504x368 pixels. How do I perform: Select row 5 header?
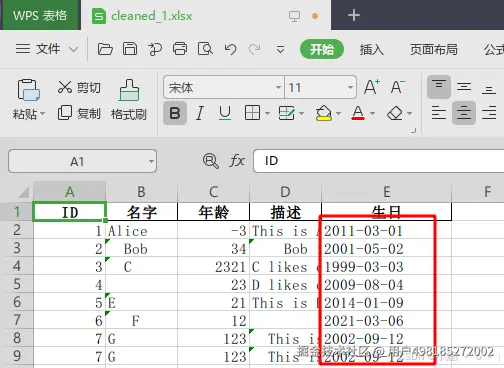tap(17, 284)
